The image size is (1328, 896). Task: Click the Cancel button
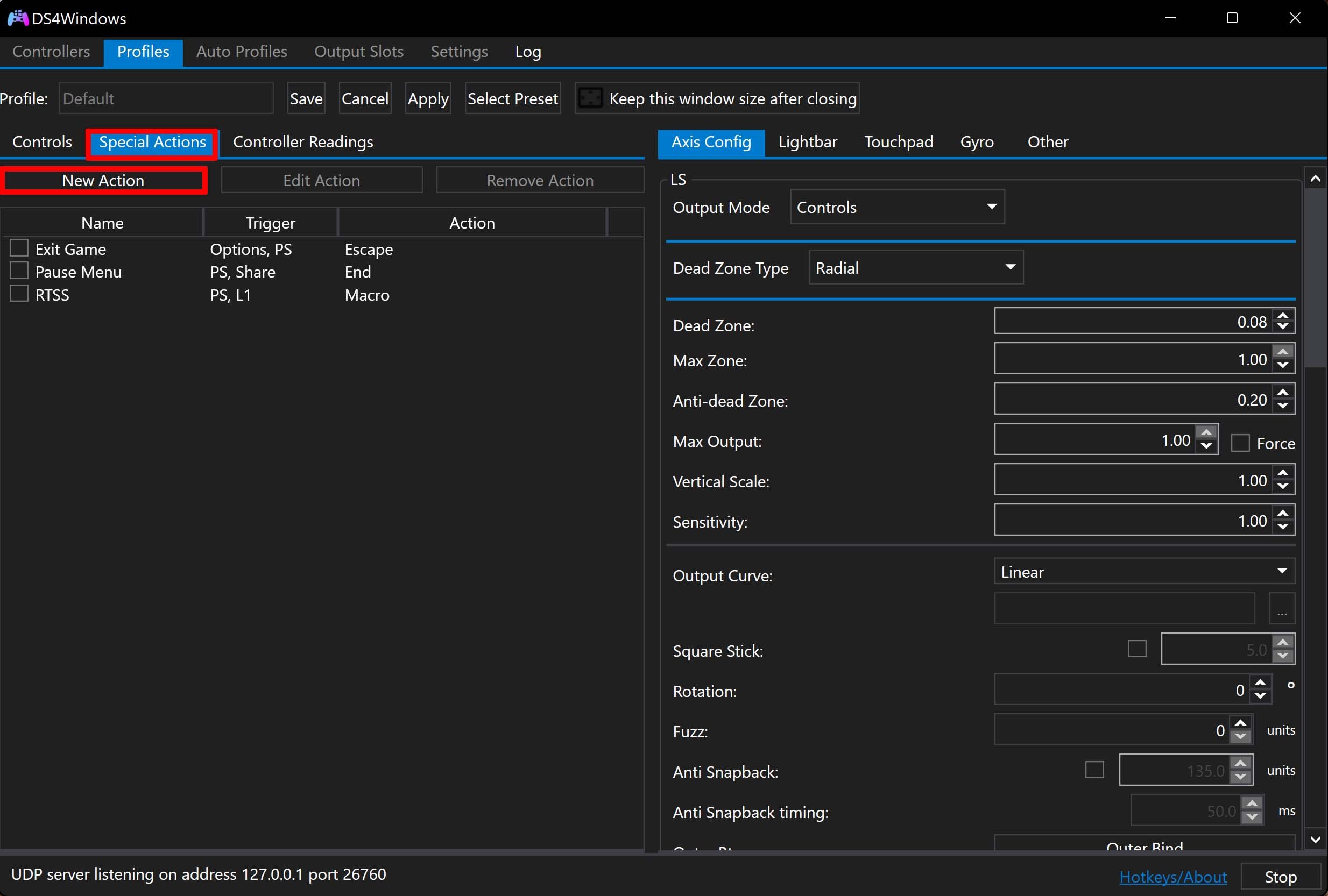[365, 98]
